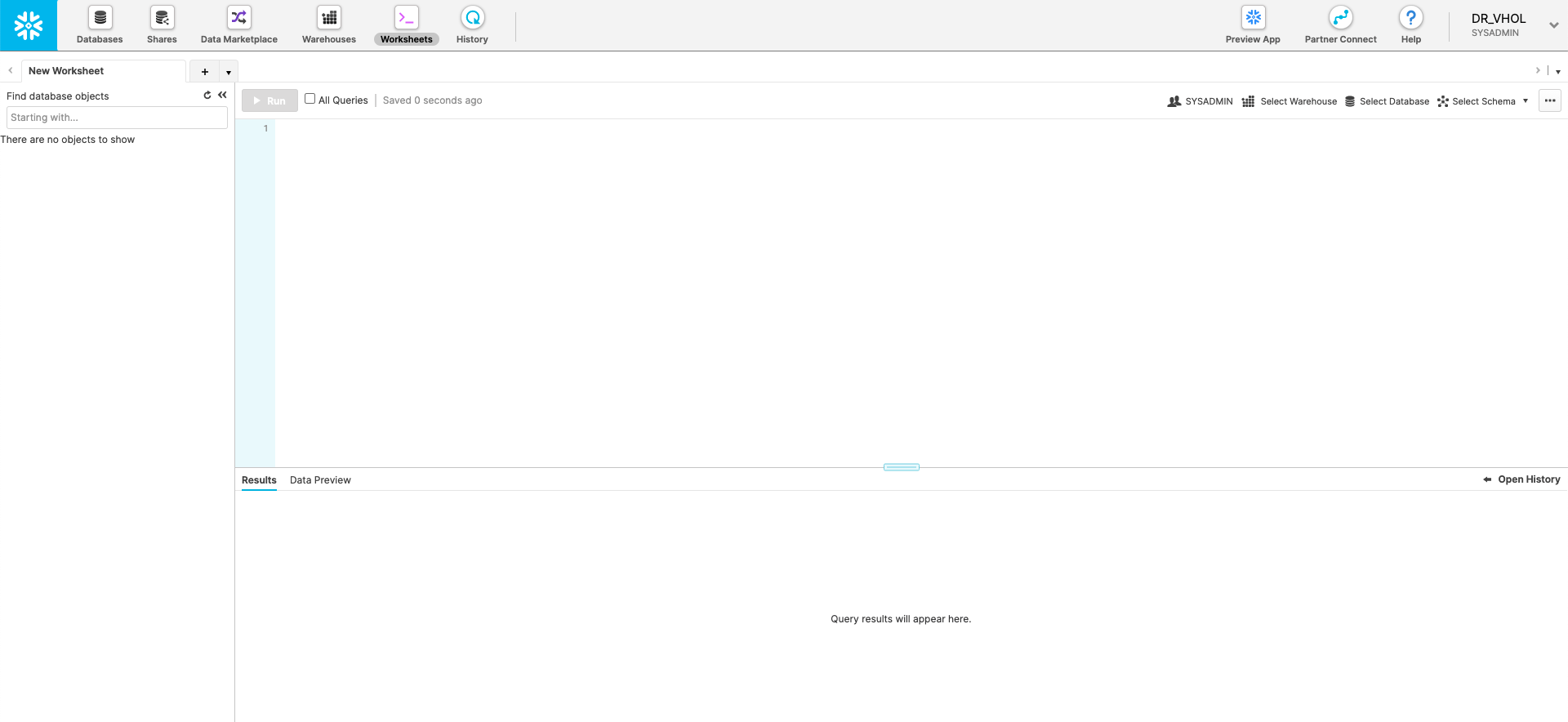Enable the All Queries checkbox
The image size is (1568, 722).
(x=310, y=99)
